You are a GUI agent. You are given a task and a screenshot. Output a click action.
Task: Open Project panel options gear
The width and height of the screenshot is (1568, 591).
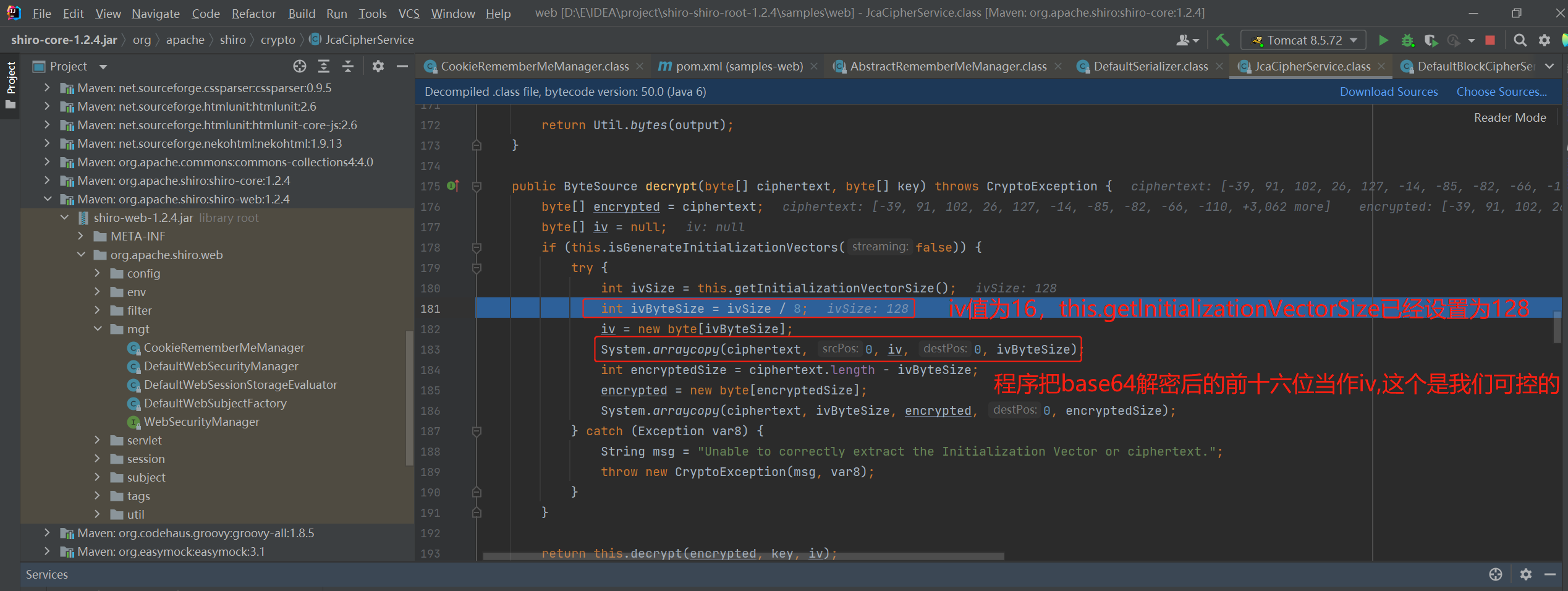378,66
